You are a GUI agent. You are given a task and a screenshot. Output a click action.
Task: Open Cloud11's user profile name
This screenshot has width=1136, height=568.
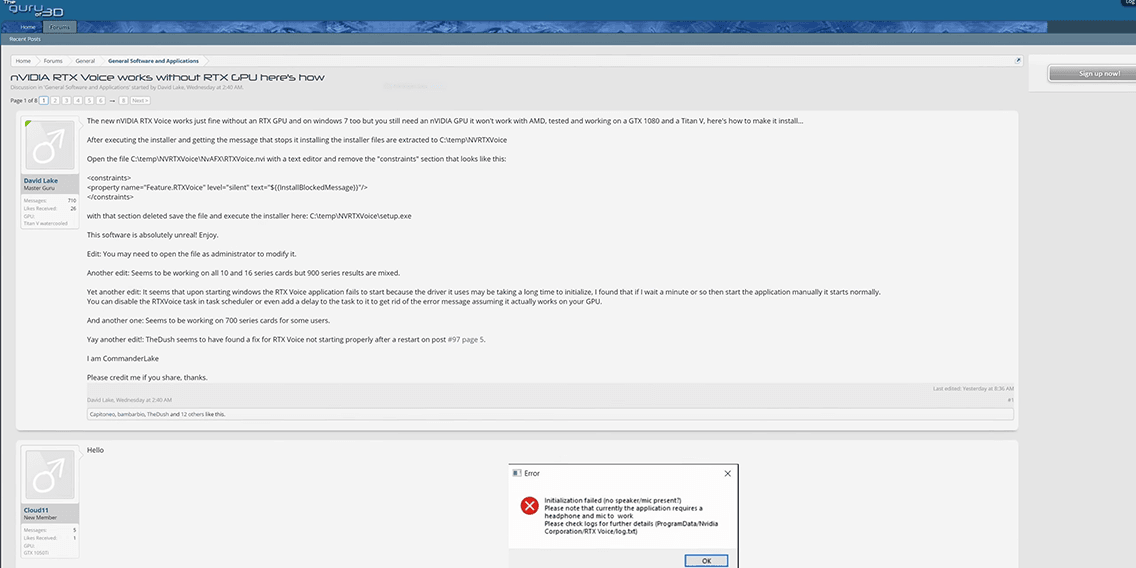click(36, 510)
